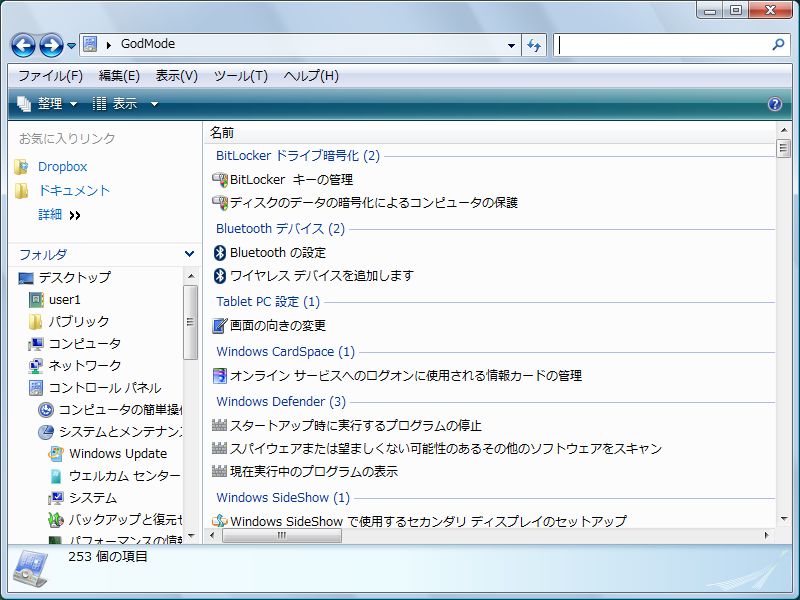Open the ファイル(F) menu

51,76
